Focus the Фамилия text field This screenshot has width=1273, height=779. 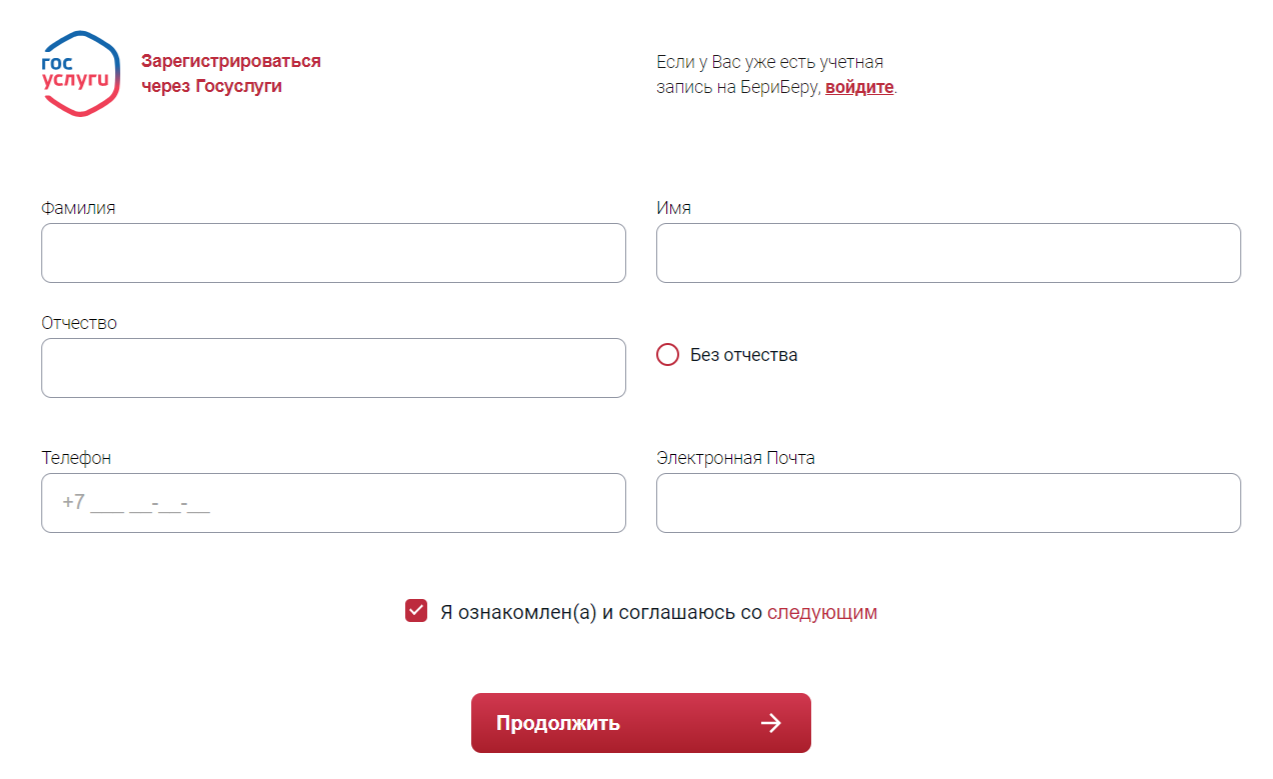click(x=333, y=253)
